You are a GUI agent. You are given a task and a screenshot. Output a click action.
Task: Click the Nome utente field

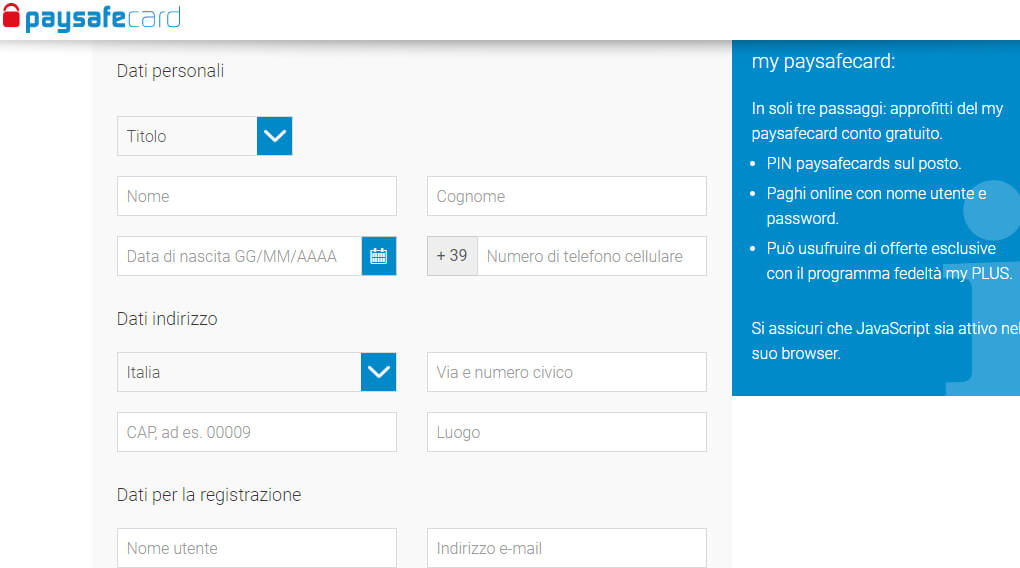point(257,548)
